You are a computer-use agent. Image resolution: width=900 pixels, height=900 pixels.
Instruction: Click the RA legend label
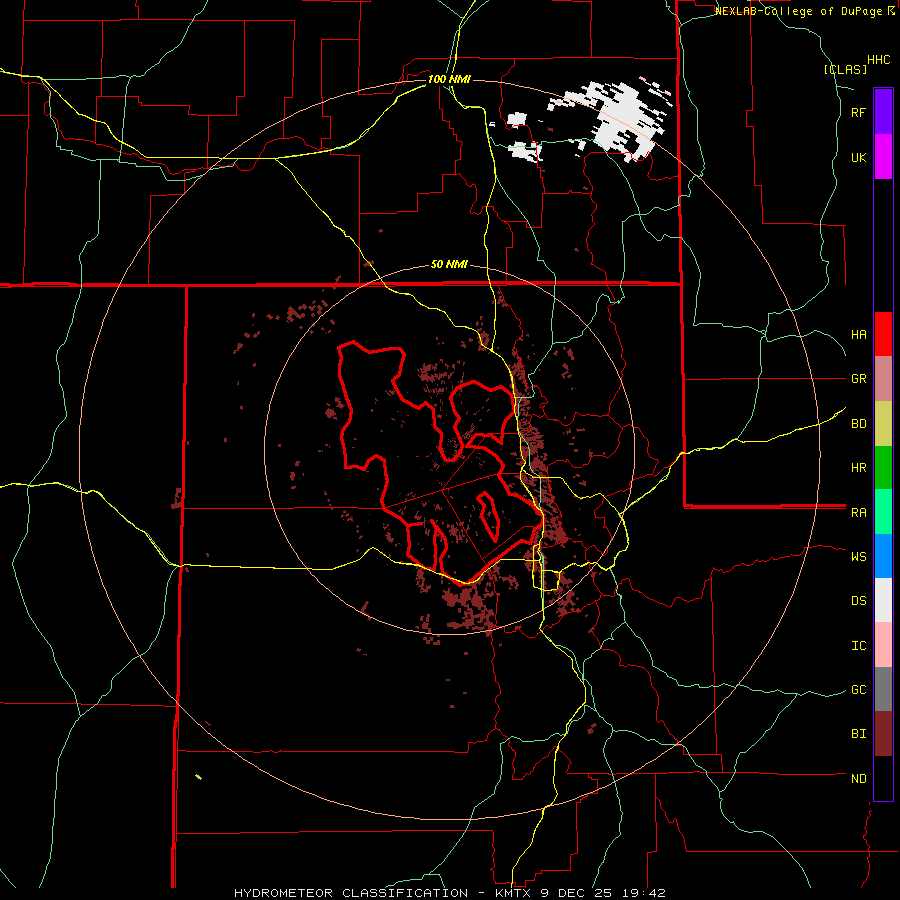858,513
